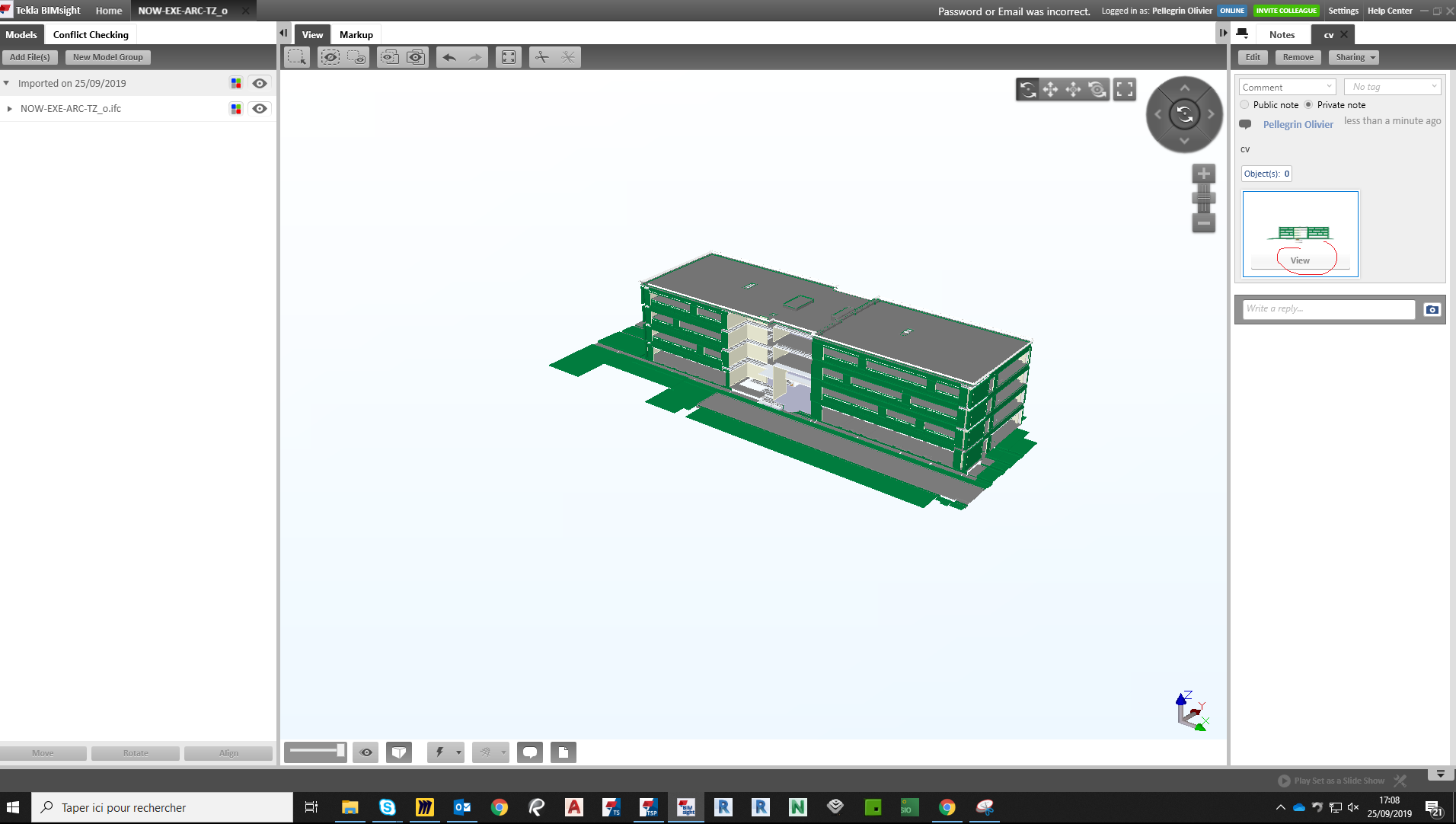
Task: Open the comment bubble icon in bottom toolbar
Action: click(530, 752)
